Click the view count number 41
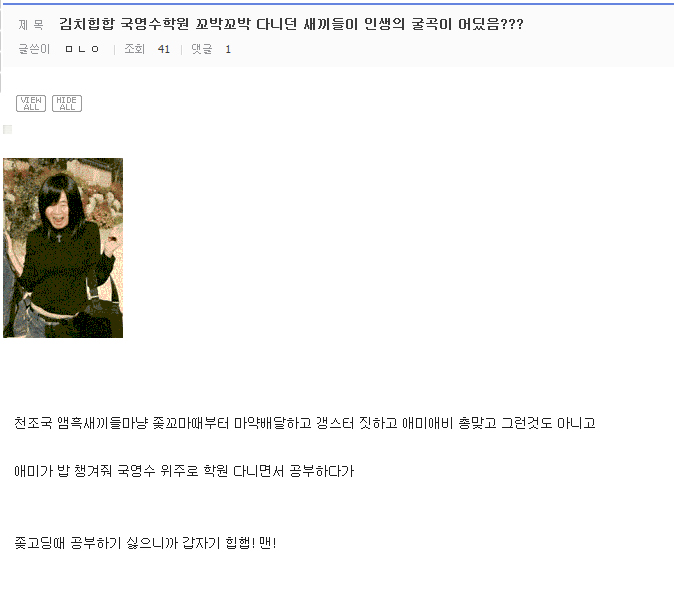Screen dimensions: 674x614 [164, 49]
